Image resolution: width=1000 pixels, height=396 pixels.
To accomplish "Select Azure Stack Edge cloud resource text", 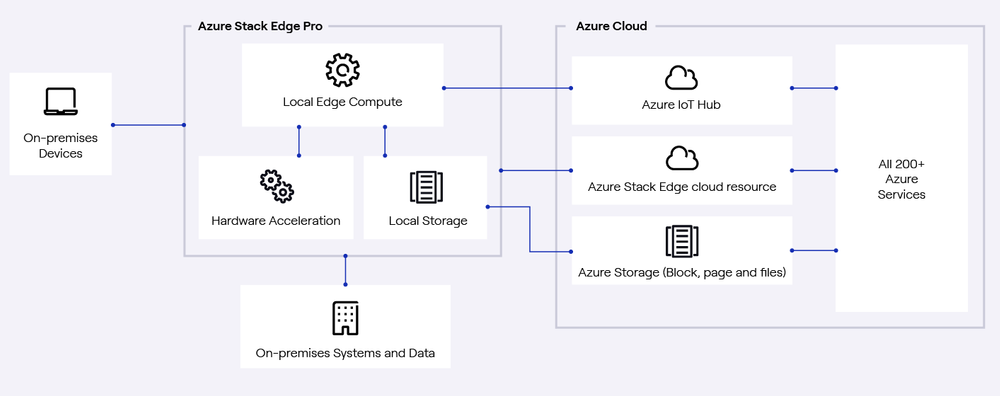I will 682,187.
